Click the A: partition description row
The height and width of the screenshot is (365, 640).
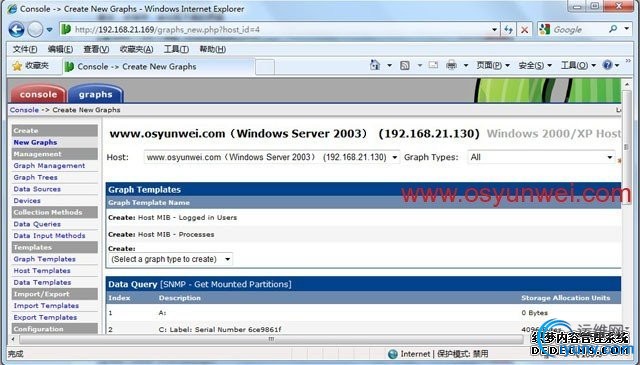[363, 313]
